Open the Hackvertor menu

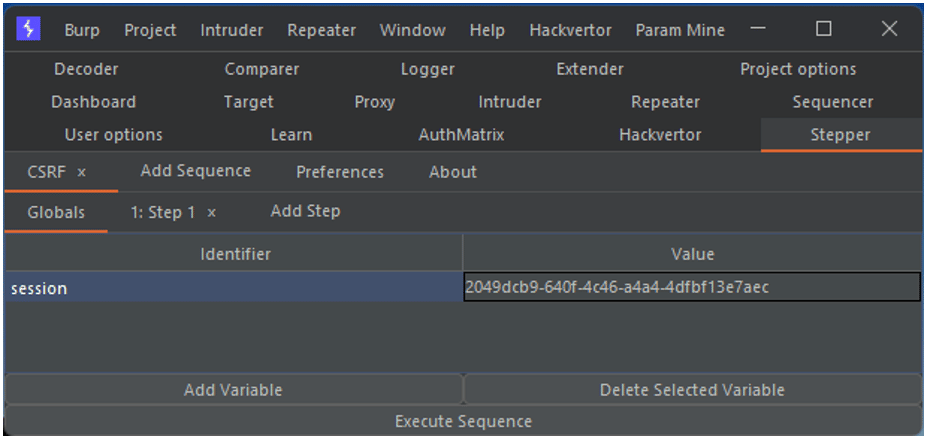pos(570,30)
